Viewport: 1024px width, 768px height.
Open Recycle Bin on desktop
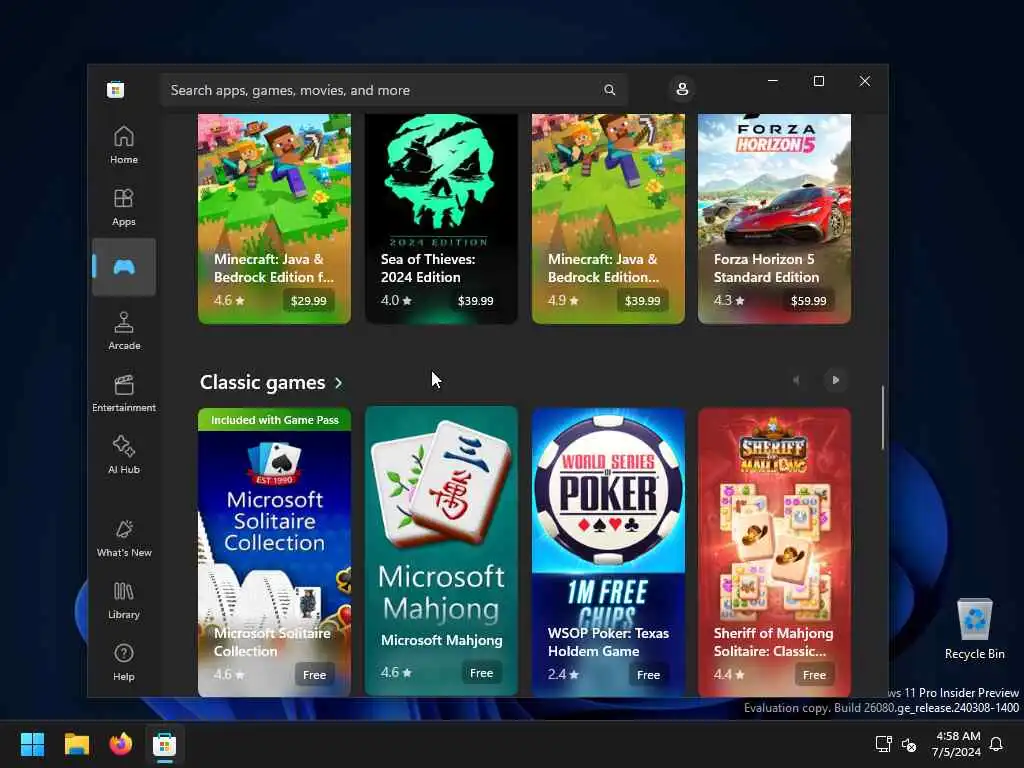coord(974,628)
